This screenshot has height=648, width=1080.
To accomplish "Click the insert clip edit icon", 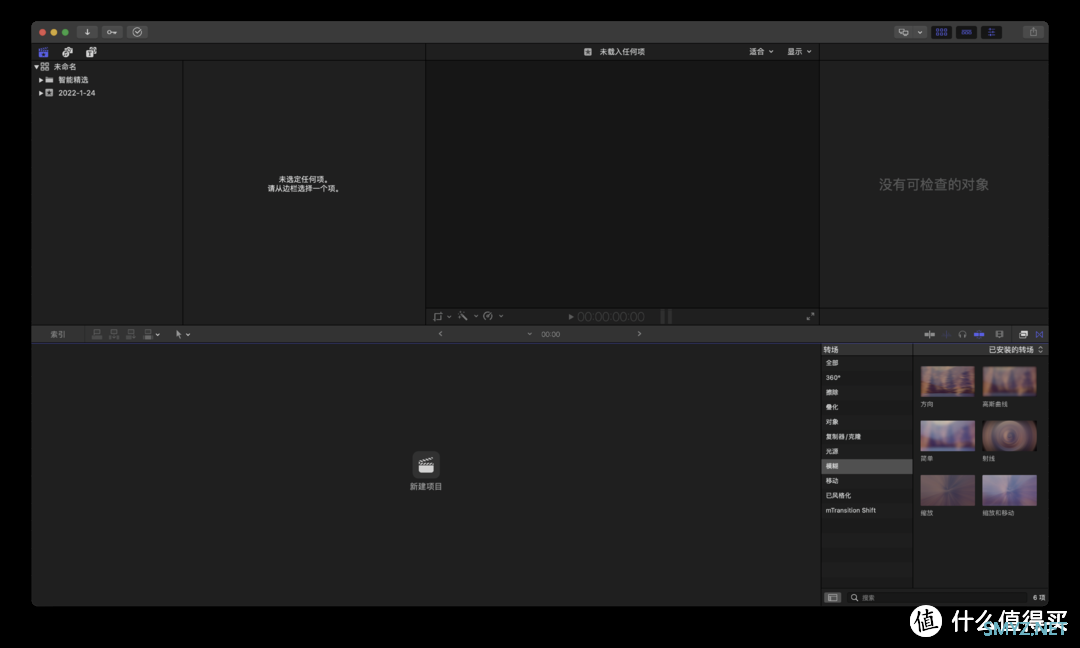I will (x=114, y=335).
